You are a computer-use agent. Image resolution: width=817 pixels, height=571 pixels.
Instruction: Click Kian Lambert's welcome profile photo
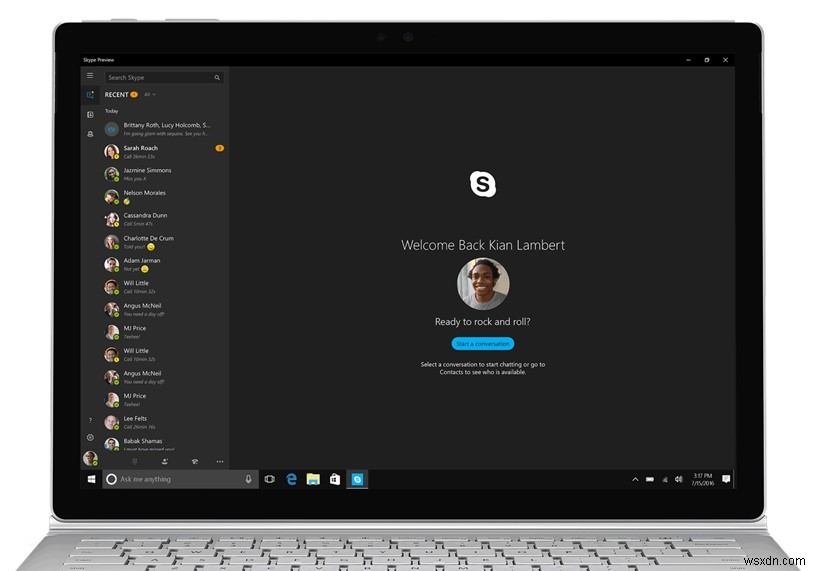[x=483, y=284]
